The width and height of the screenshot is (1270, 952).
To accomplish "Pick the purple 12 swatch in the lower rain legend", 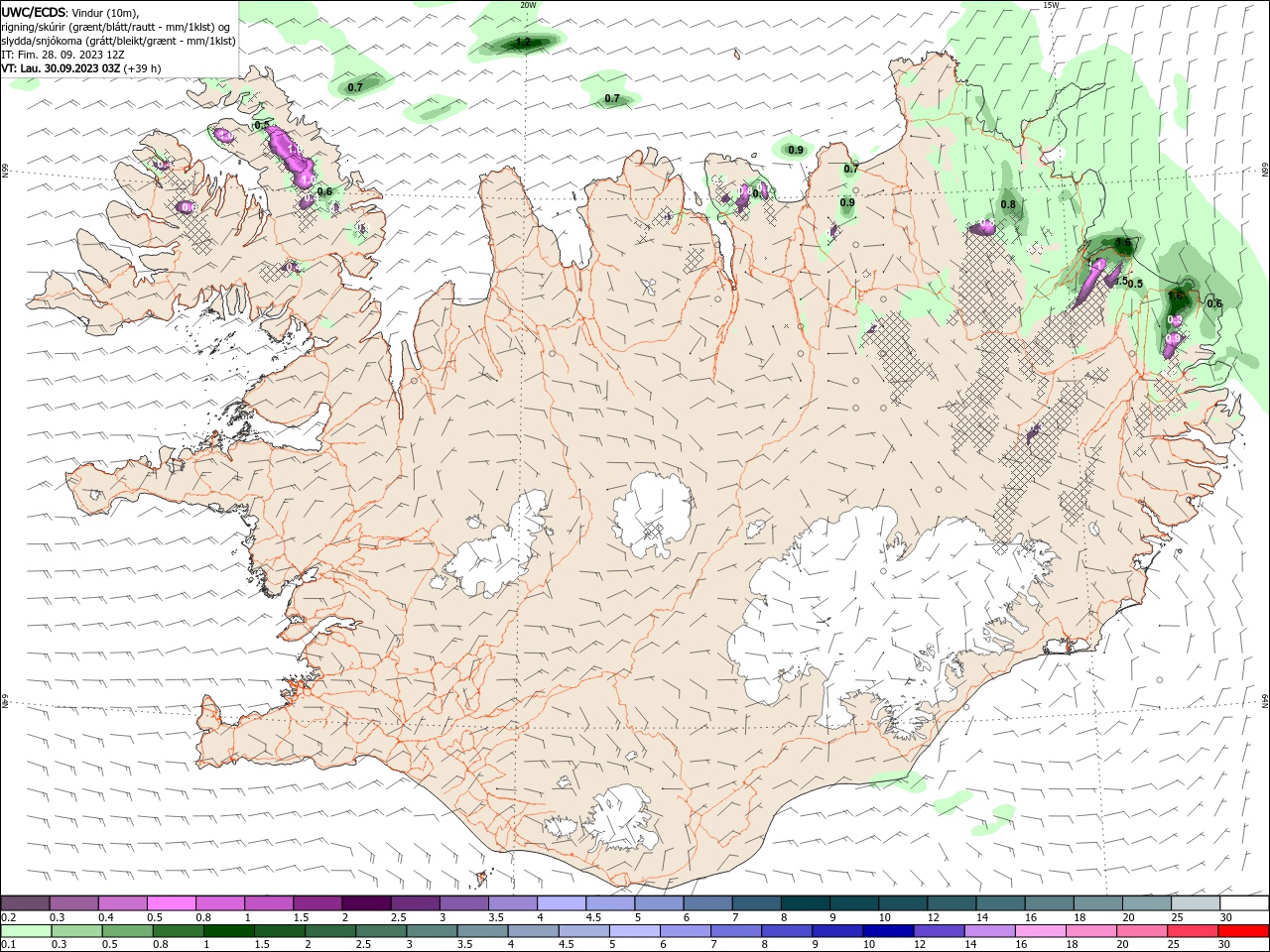I will 939,931.
